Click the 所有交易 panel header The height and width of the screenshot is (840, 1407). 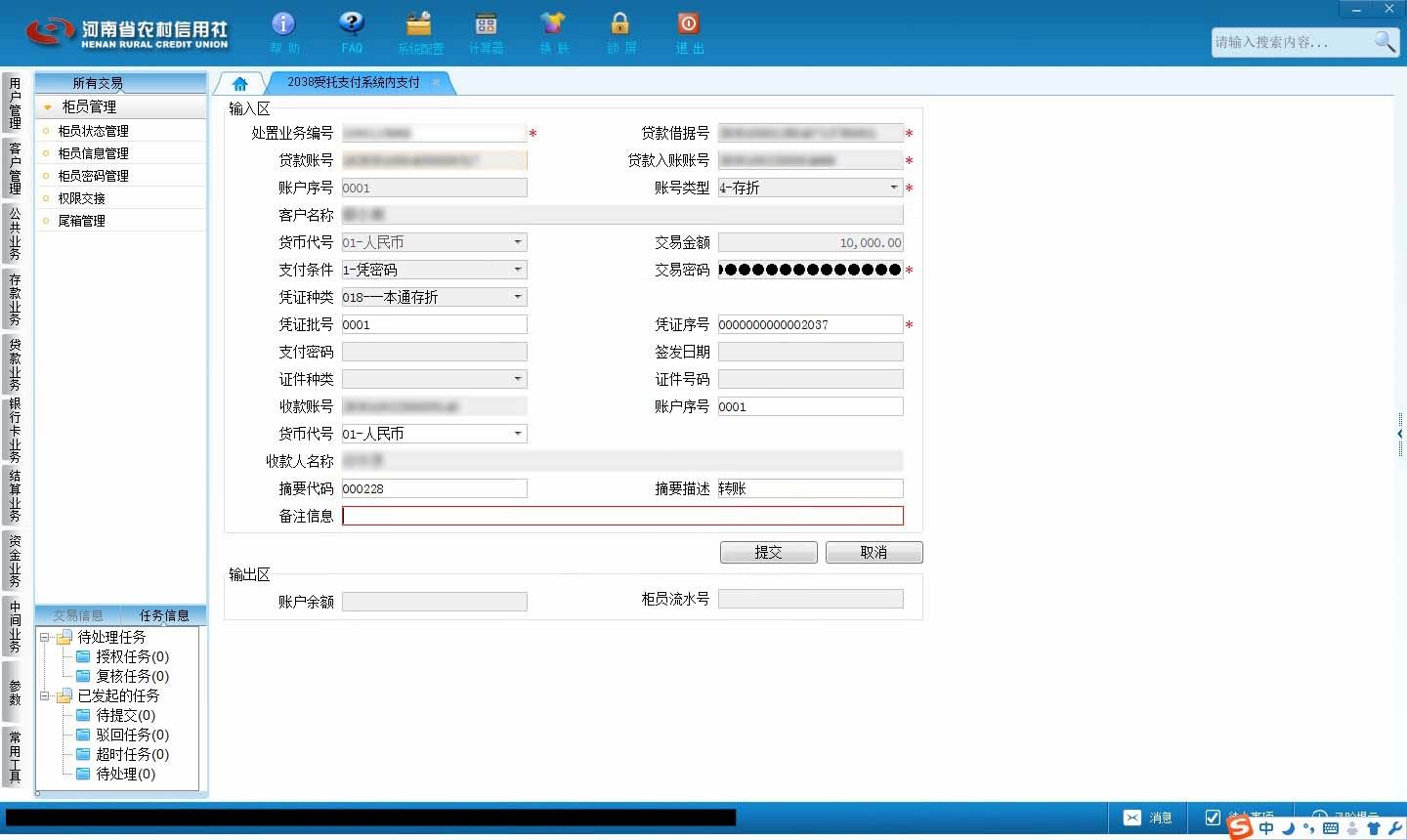tap(120, 83)
